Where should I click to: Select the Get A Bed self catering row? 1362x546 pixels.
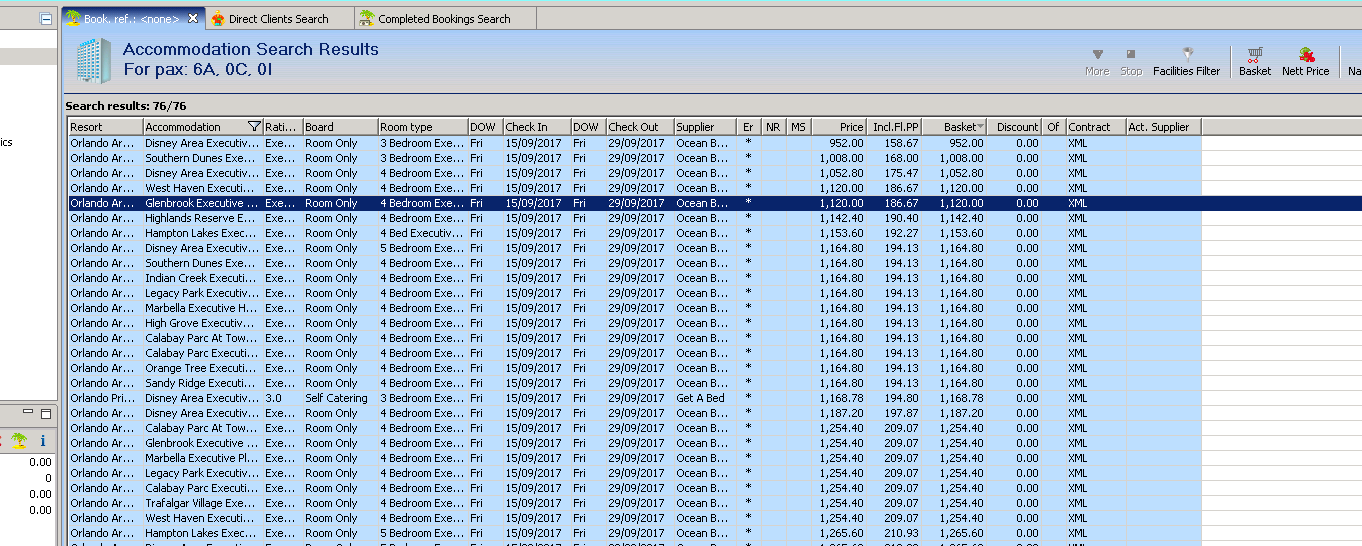click(x=200, y=398)
